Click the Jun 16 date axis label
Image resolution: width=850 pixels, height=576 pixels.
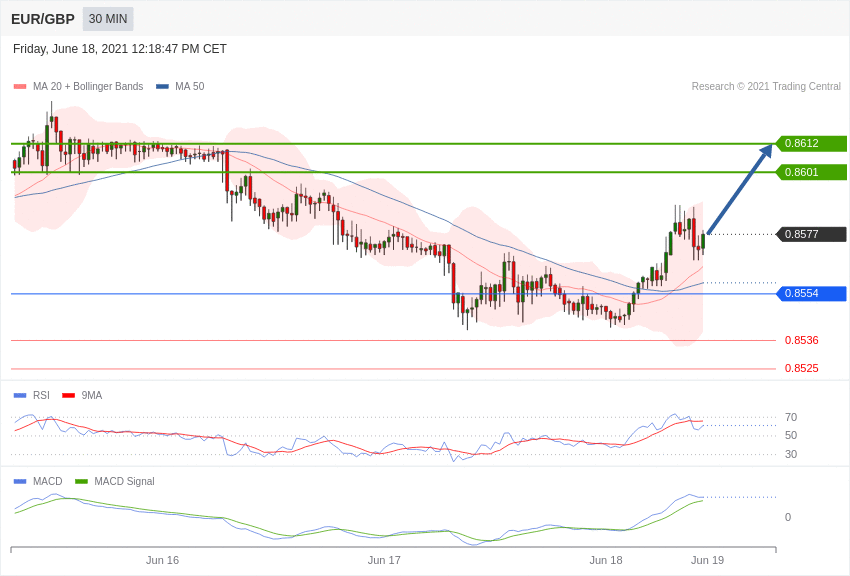[x=162, y=560]
